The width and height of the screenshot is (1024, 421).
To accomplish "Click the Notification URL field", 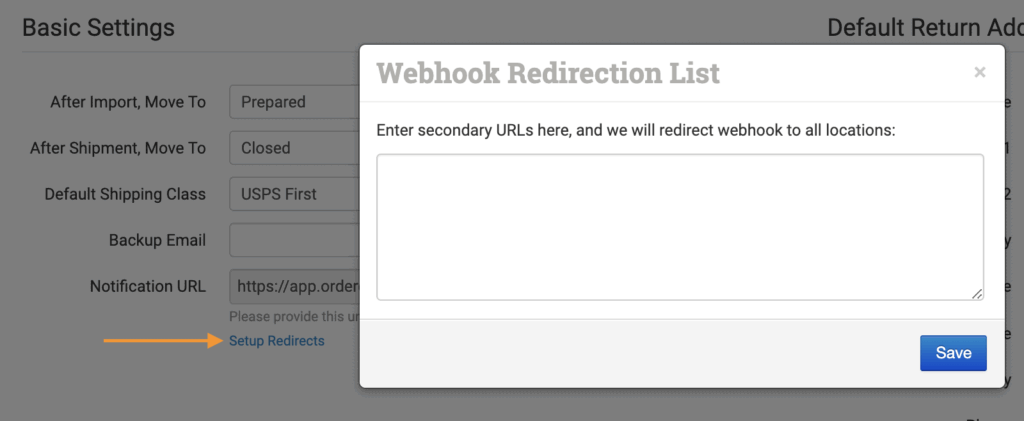I will [x=294, y=286].
